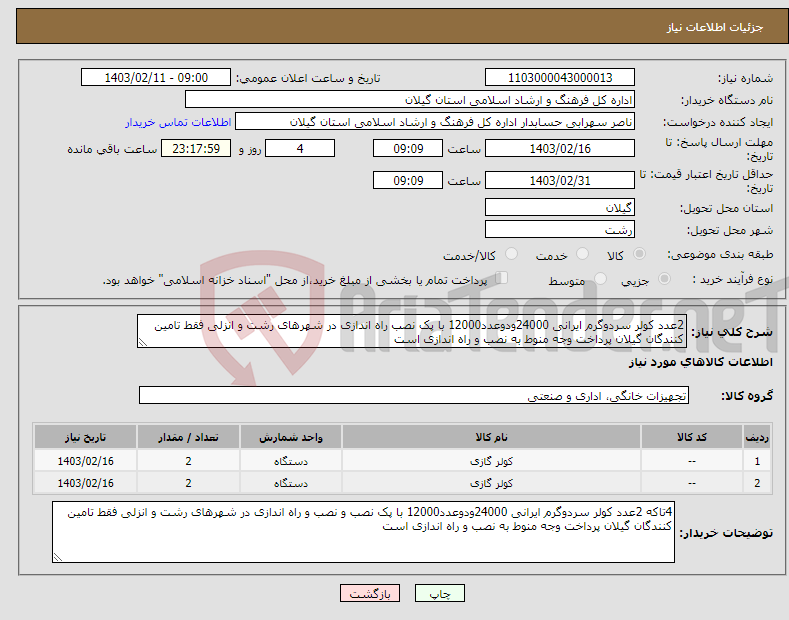This screenshot has height=620, width=789.
Task: Click the بازگشت back button
Action: click(x=370, y=593)
